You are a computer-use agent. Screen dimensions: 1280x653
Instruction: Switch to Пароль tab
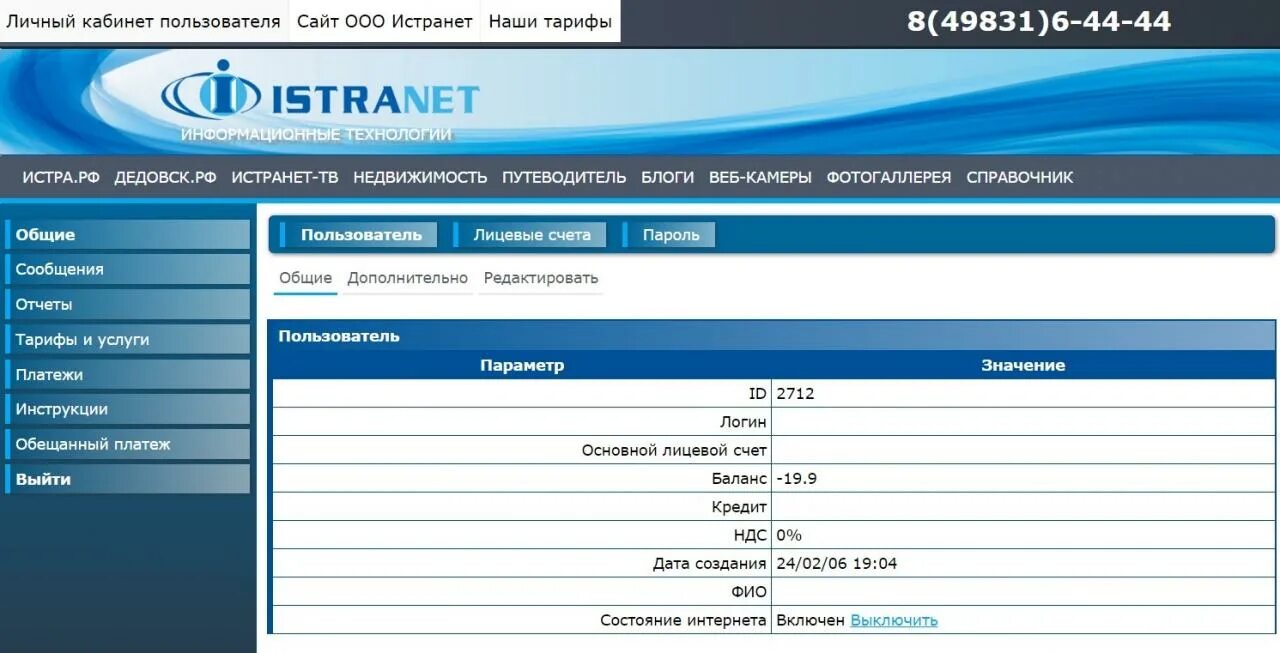(x=669, y=235)
